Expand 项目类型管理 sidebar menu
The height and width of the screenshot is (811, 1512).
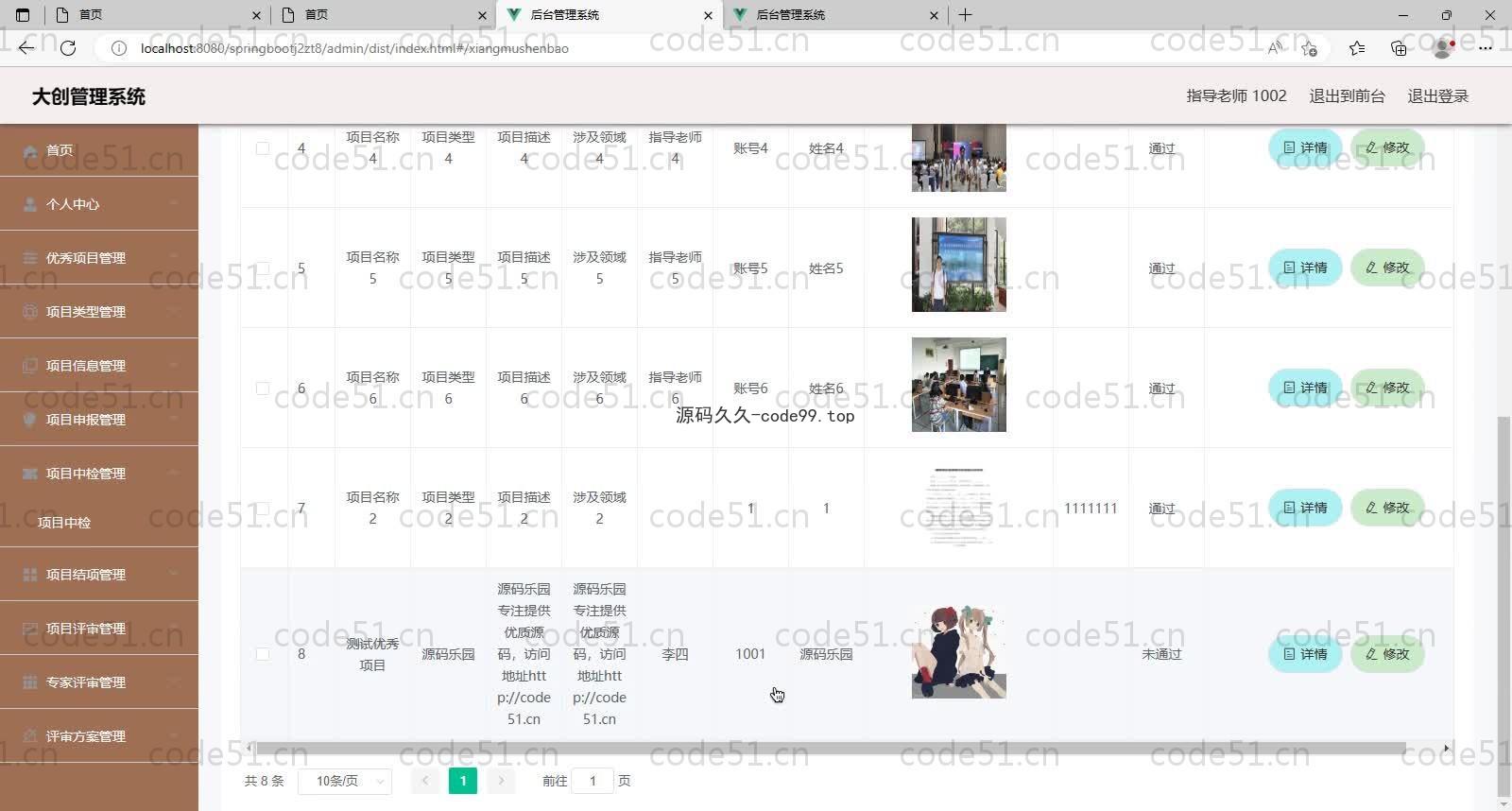point(99,312)
